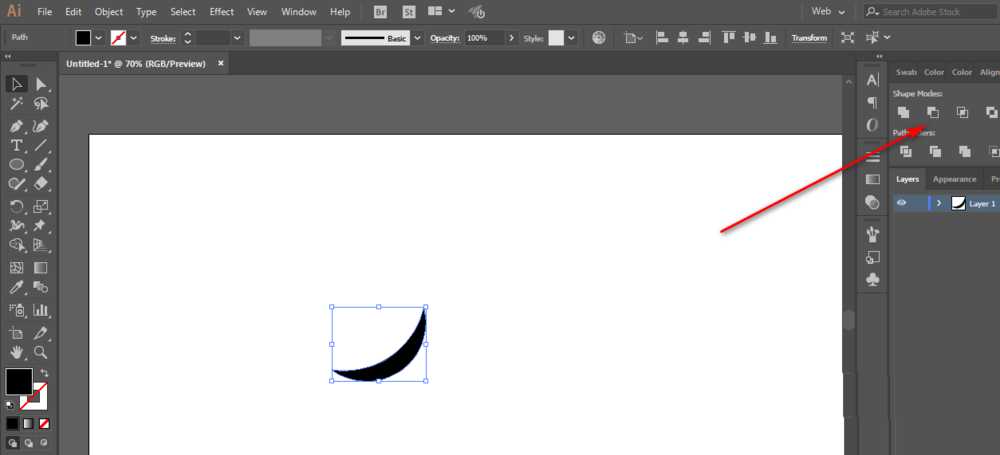Click Minus Front shape mode icon

(x=932, y=113)
